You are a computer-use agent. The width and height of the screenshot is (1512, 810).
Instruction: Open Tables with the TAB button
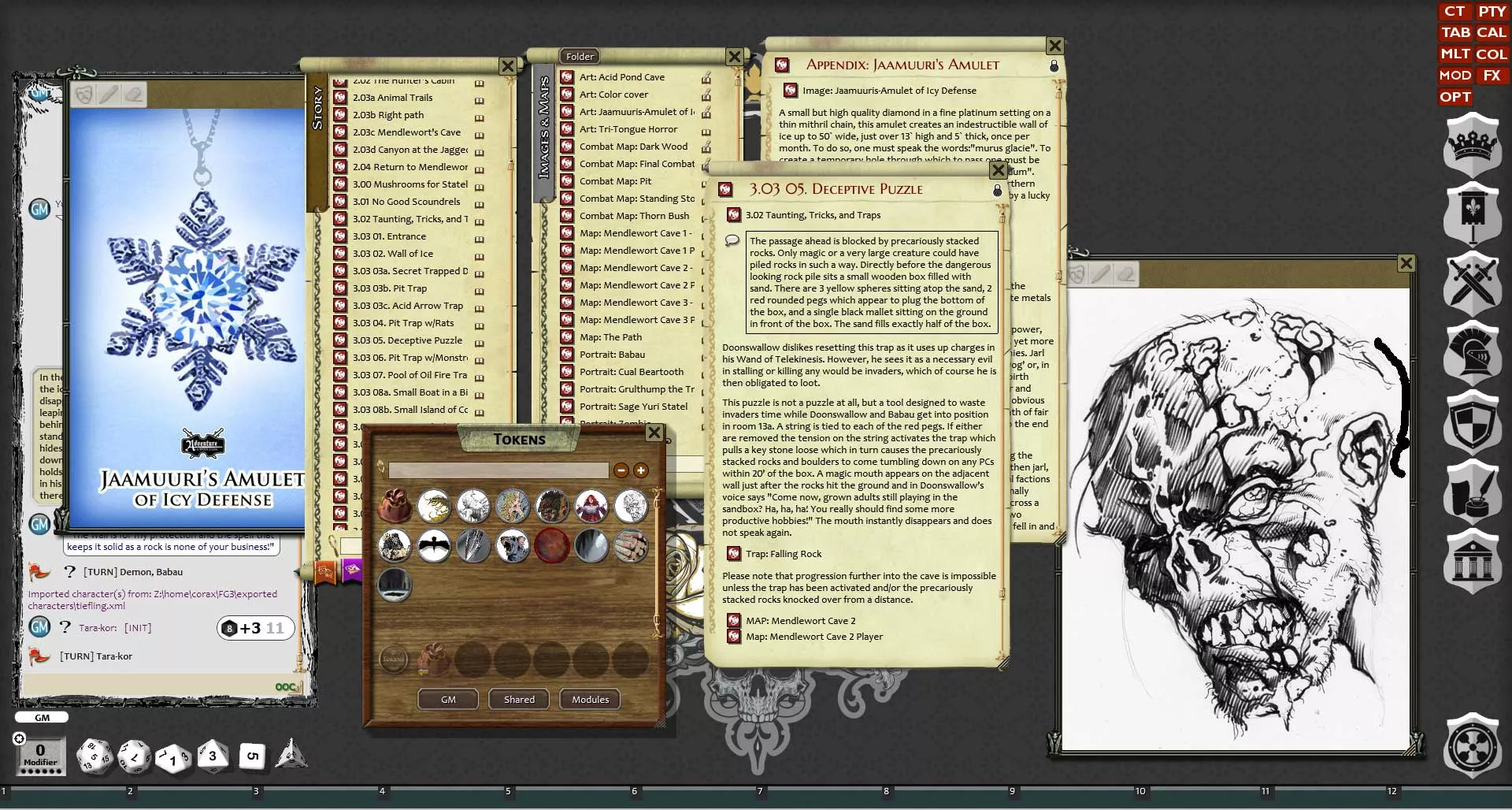1455,33
